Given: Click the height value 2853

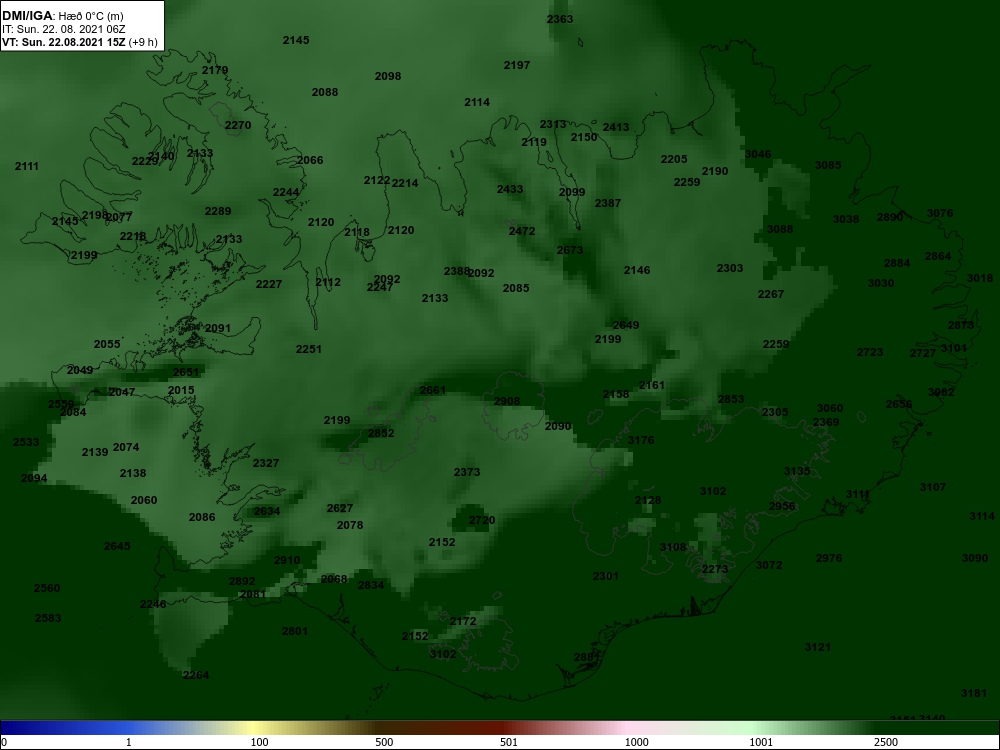Looking at the screenshot, I should (731, 399).
